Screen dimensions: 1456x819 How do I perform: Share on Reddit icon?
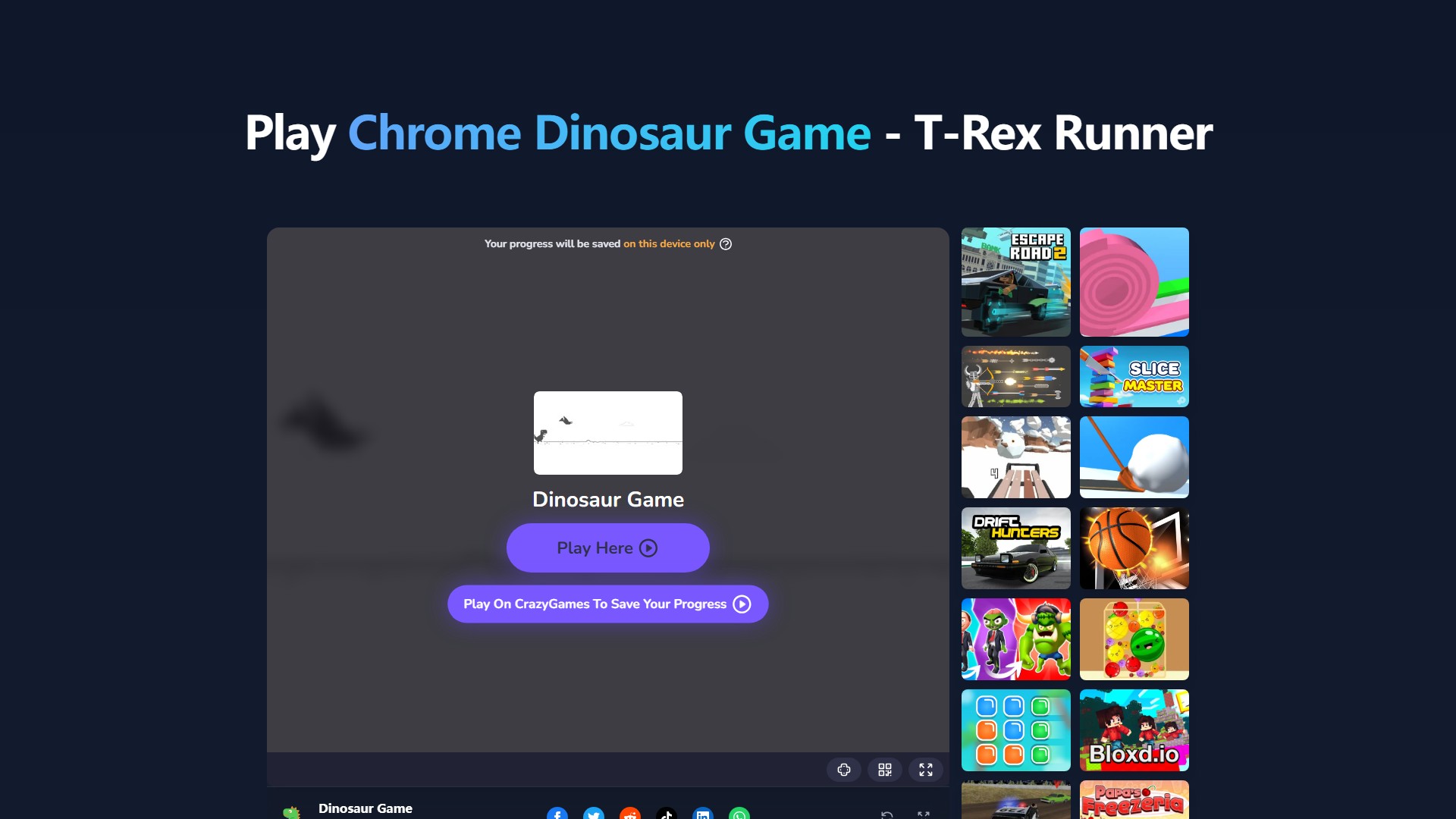tap(630, 814)
